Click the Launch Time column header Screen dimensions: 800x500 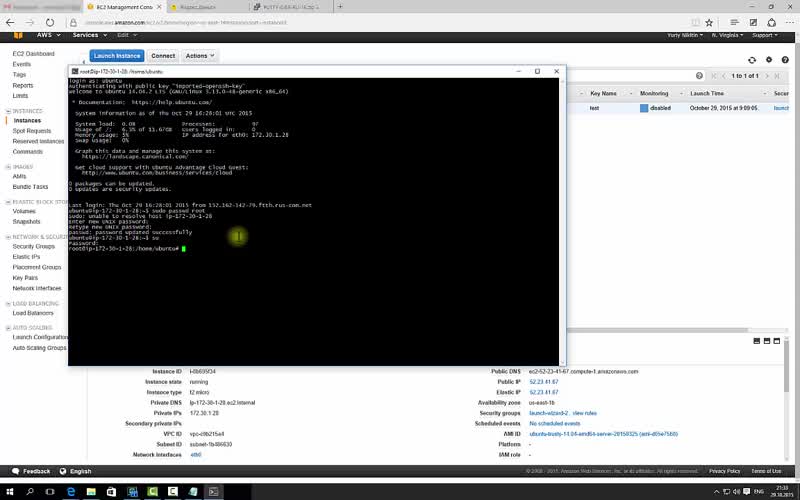[x=707, y=93]
